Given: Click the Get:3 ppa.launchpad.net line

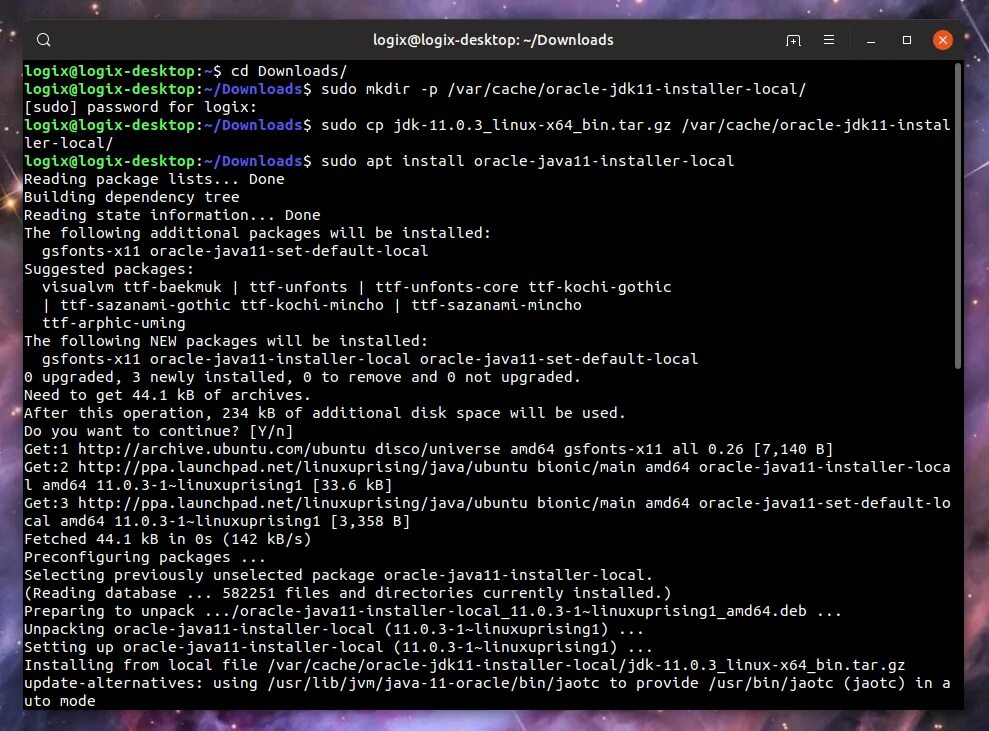Looking at the screenshot, I should 487,512.
